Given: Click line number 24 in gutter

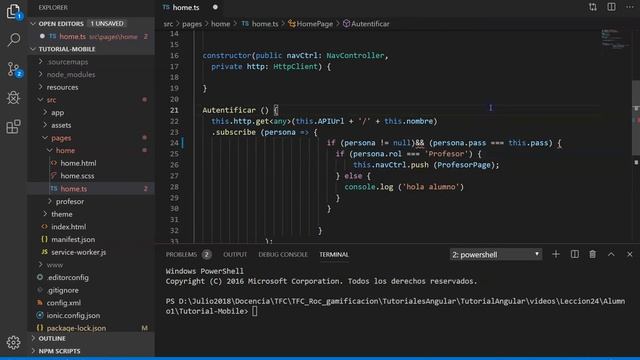Looking at the screenshot, I should (174, 143).
